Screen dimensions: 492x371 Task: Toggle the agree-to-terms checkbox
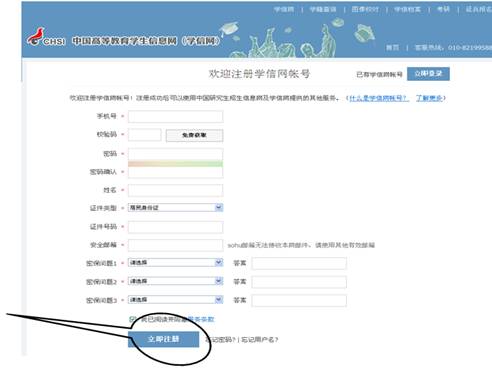pos(132,319)
